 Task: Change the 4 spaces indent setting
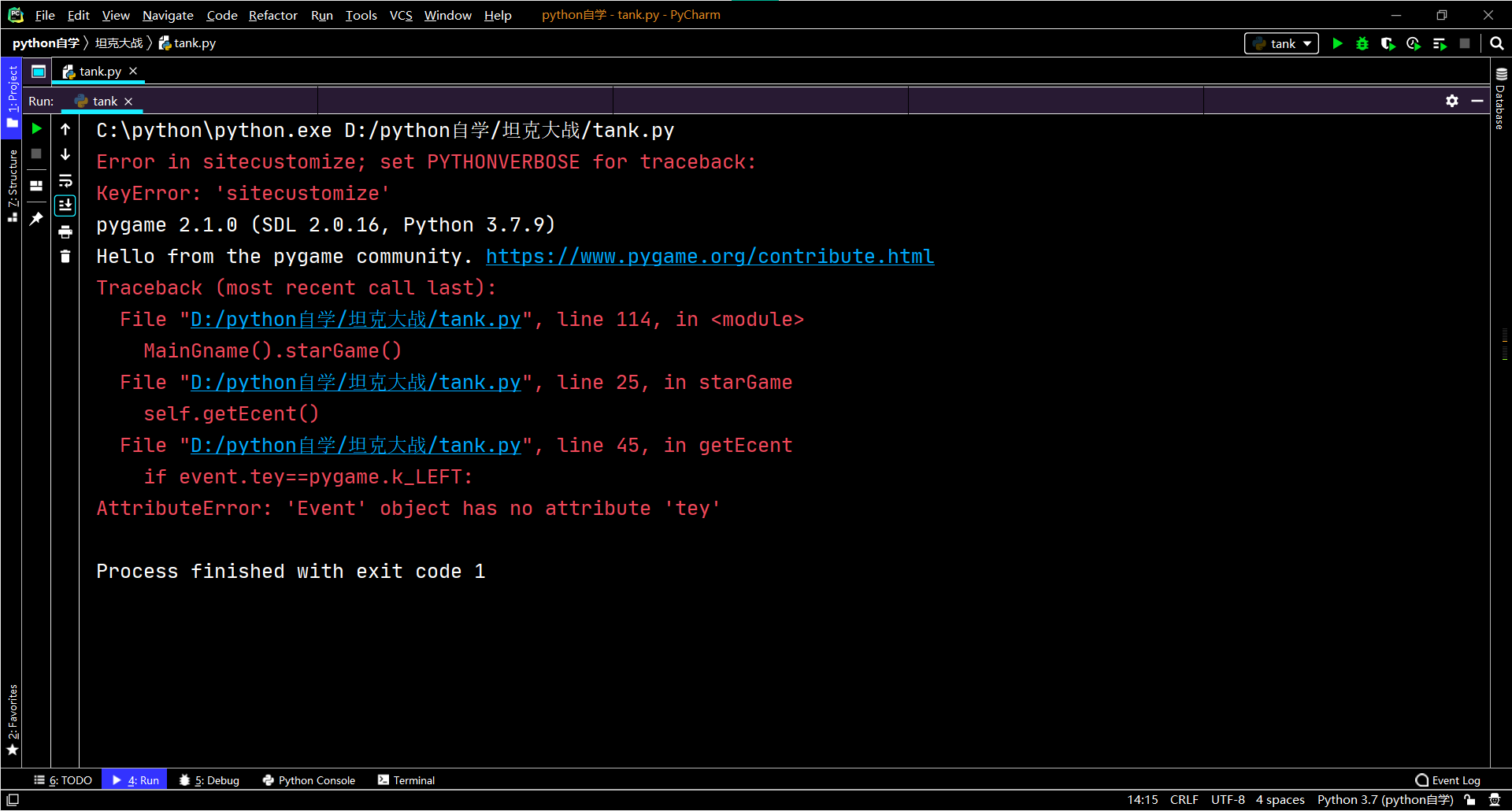(1280, 800)
